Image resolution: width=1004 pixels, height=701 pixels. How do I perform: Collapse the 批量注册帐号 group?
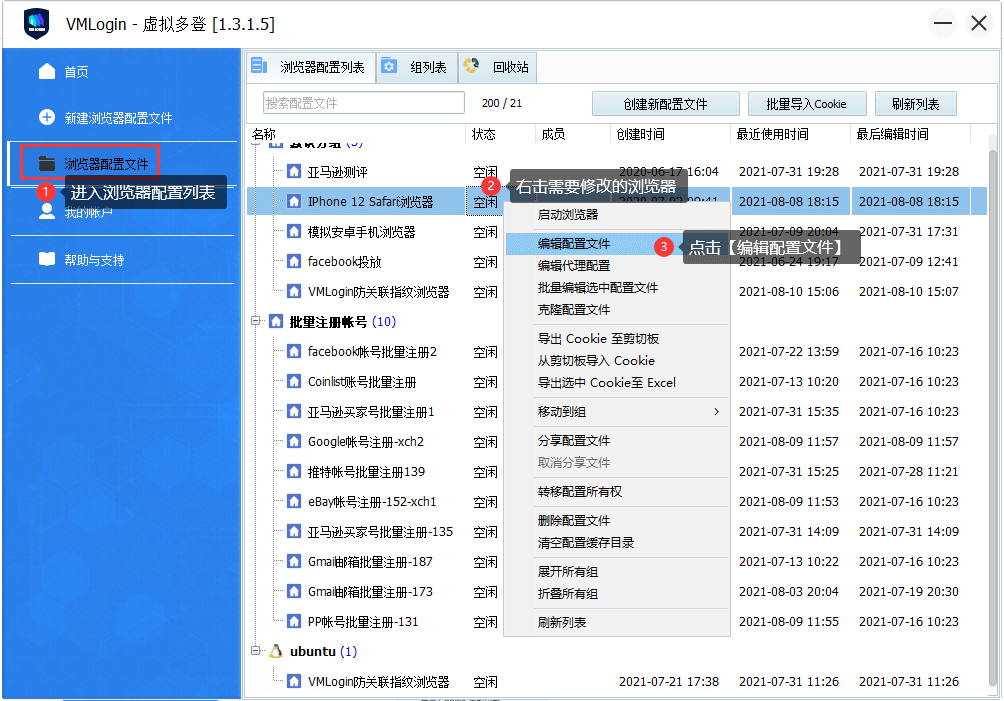pos(255,321)
